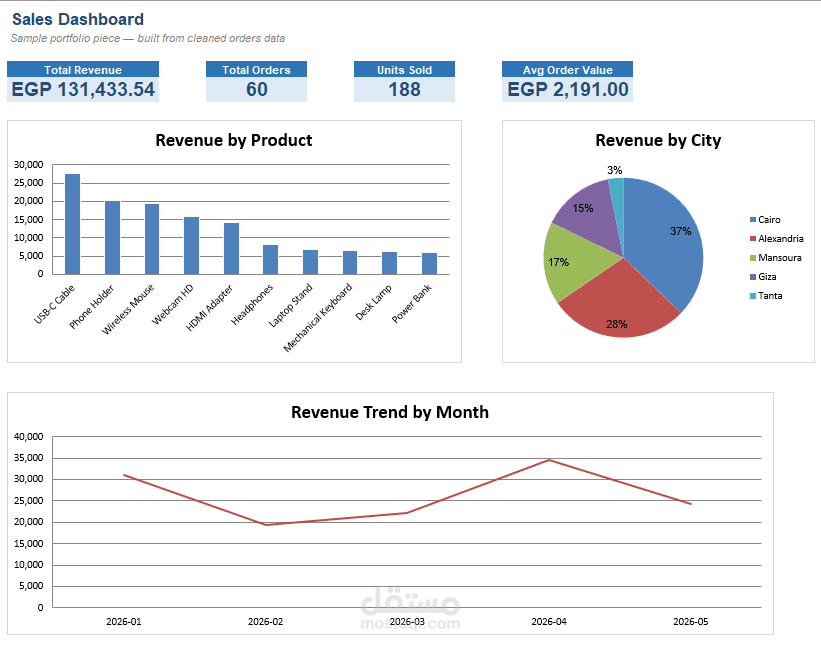Screen dimensions: 821x645
Task: Click the Cairo legend color swatch
Action: pyautogui.click(x=753, y=220)
